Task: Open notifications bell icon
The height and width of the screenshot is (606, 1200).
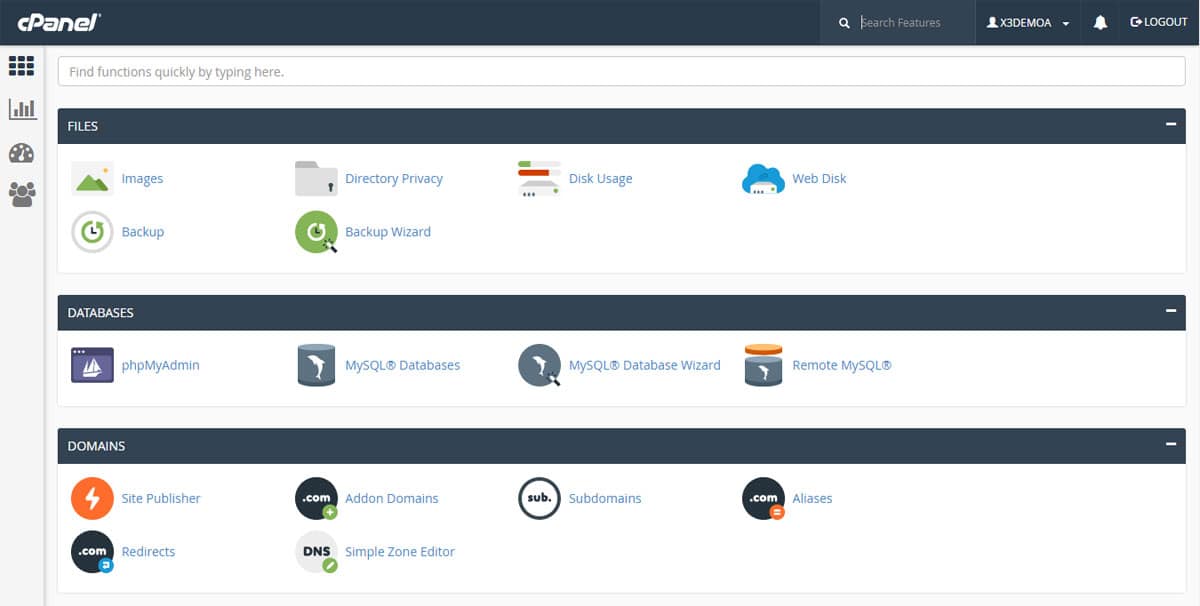Action: click(x=1100, y=22)
